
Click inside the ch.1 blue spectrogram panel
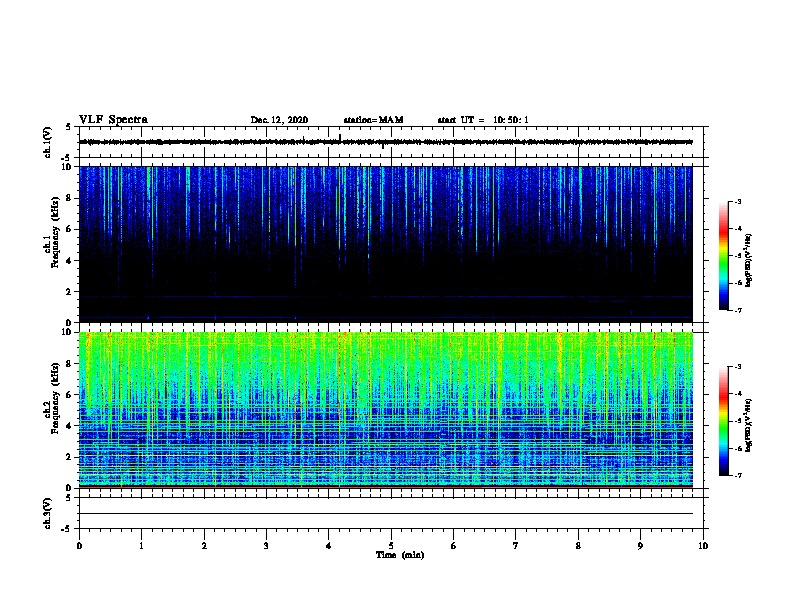click(x=386, y=244)
